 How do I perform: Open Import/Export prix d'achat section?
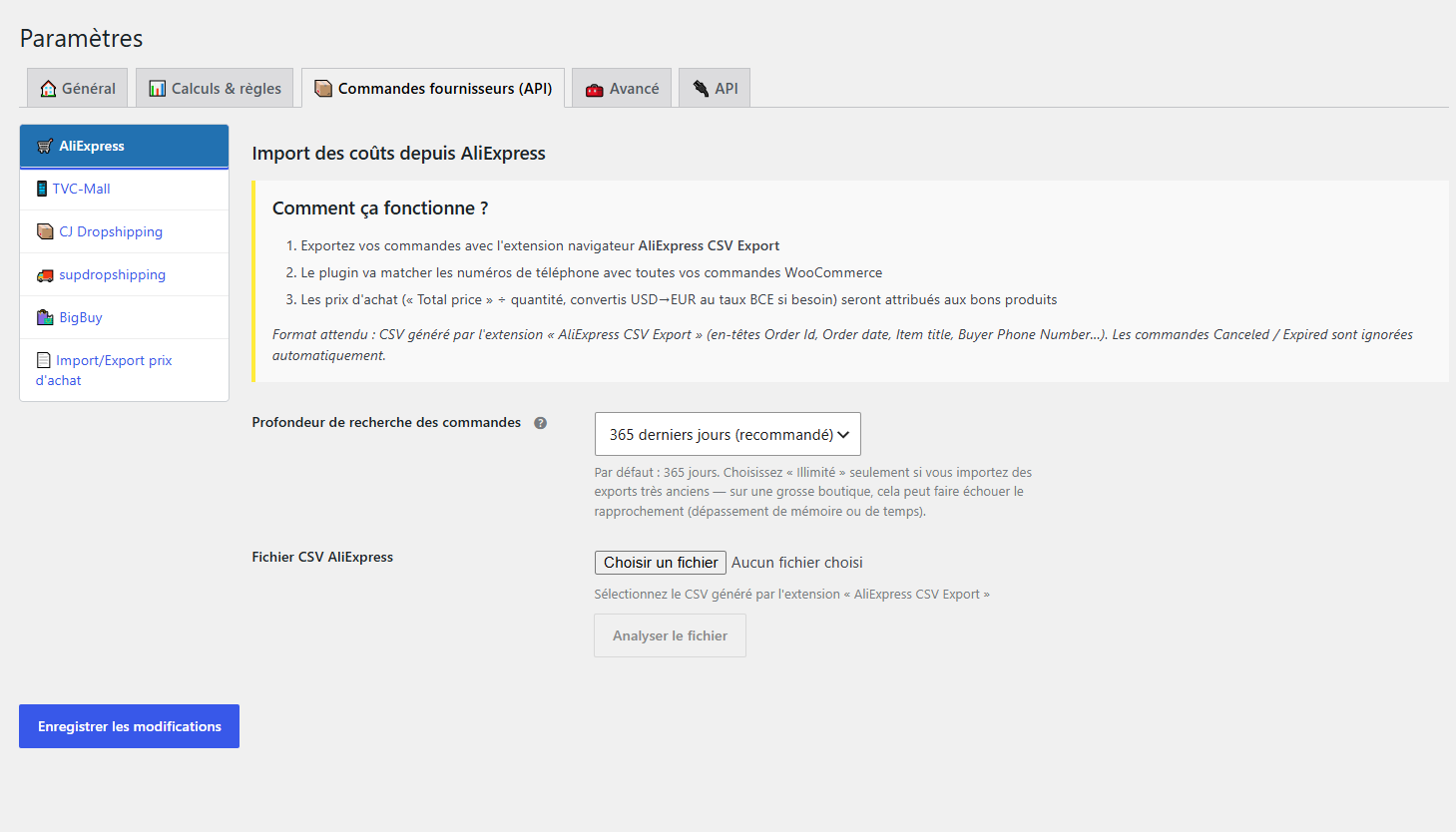pos(125,370)
